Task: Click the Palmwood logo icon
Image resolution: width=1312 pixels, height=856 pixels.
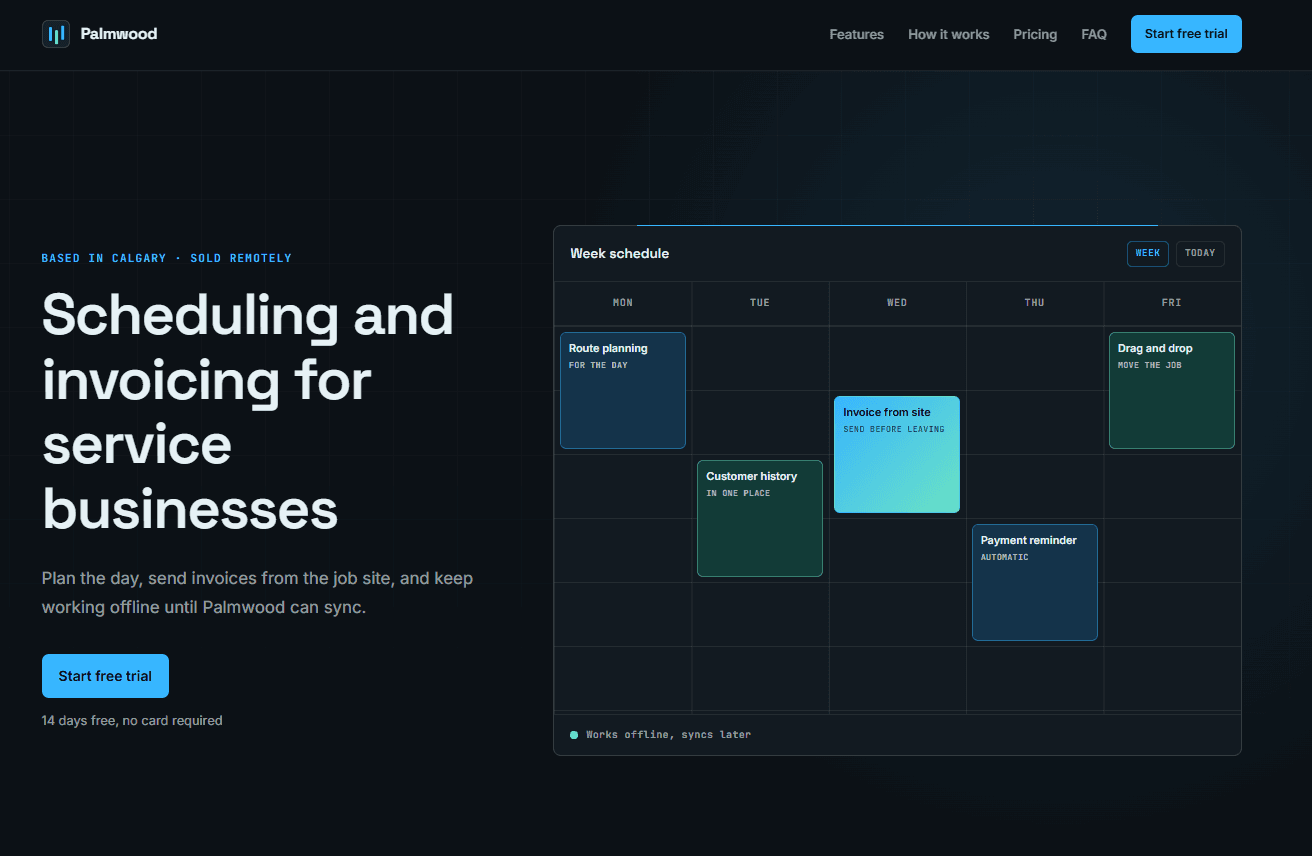Action: 56,34
